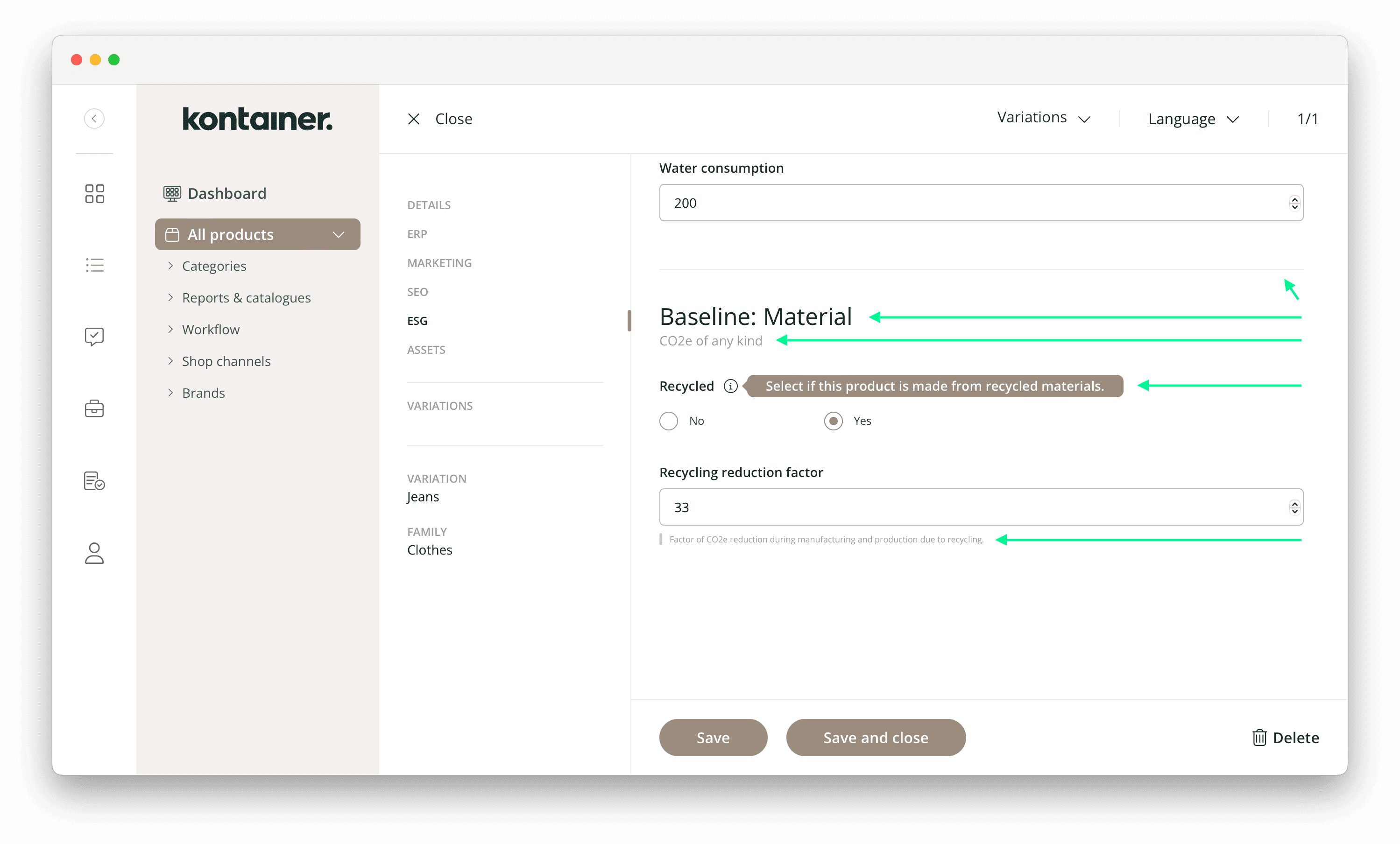Open the briefcase icon in the sidebar
This screenshot has width=1400, height=844.
94,408
